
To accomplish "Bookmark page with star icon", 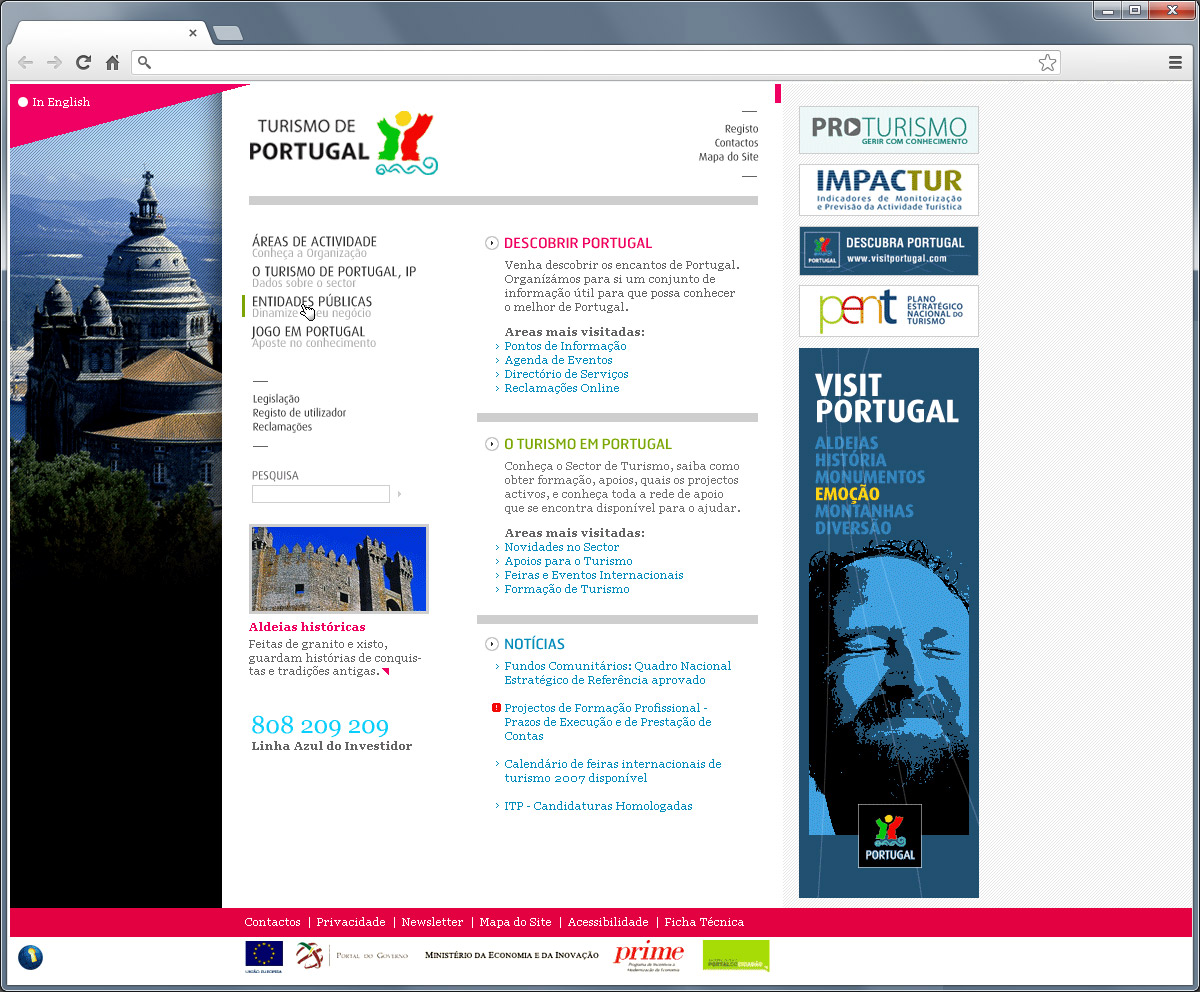I will (1047, 63).
